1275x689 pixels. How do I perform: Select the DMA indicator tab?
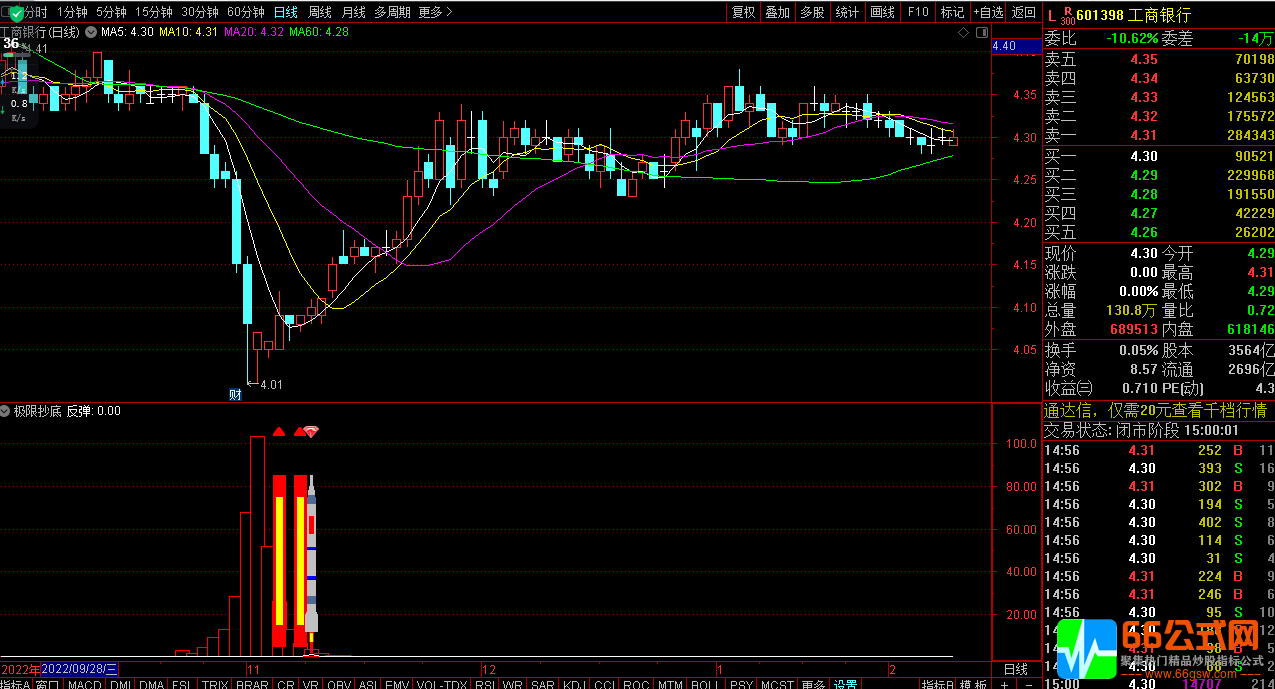pos(152,684)
